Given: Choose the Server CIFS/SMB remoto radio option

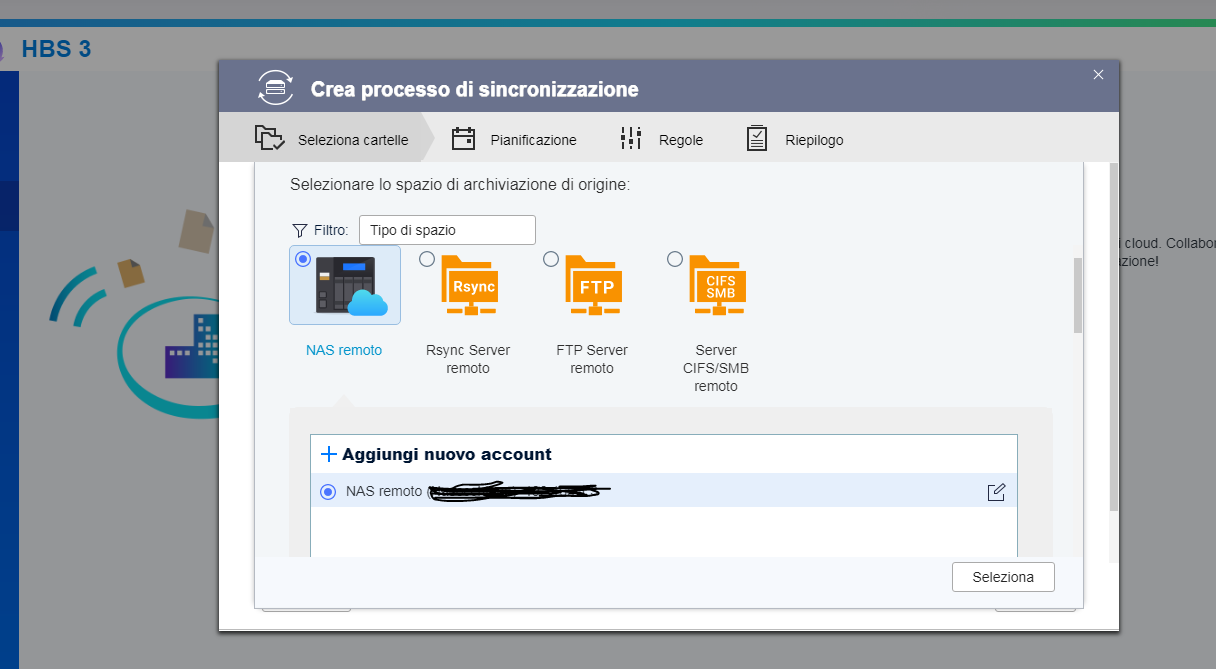Looking at the screenshot, I should point(675,259).
